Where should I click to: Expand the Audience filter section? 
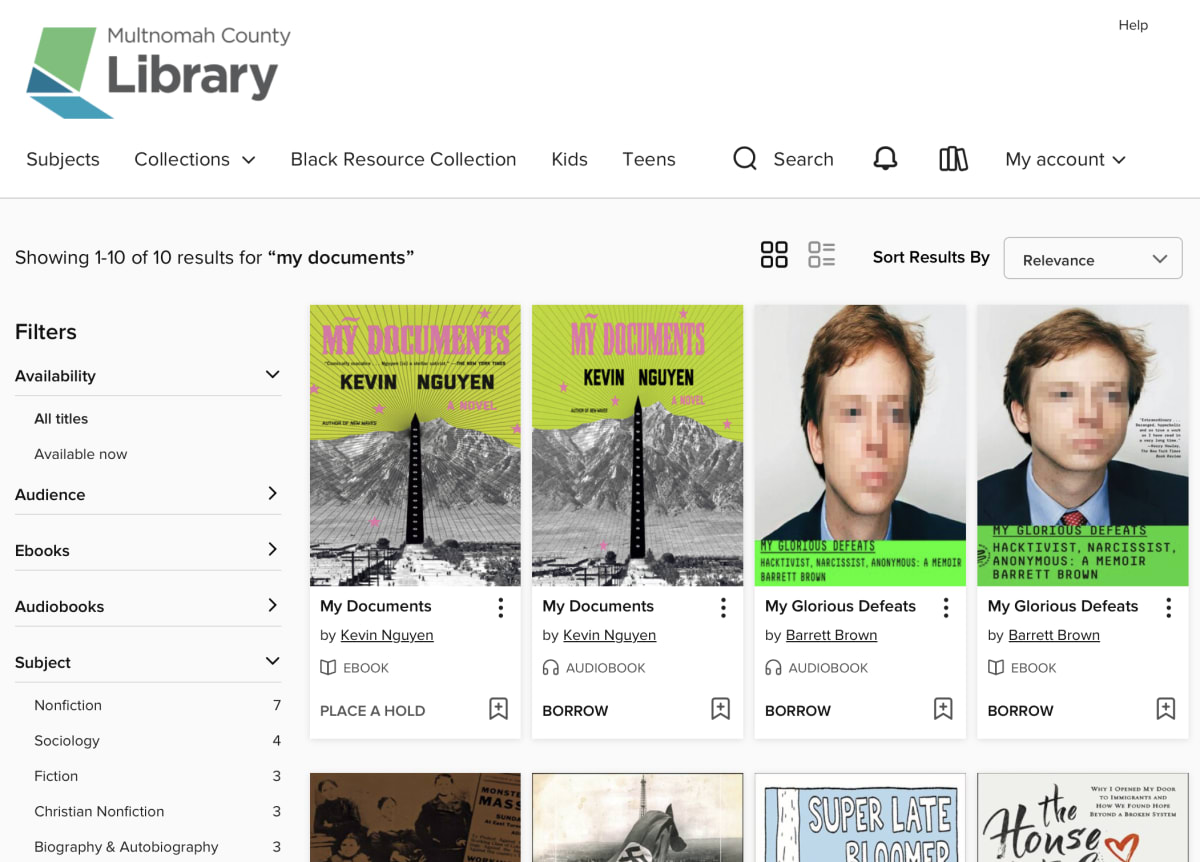coord(148,494)
